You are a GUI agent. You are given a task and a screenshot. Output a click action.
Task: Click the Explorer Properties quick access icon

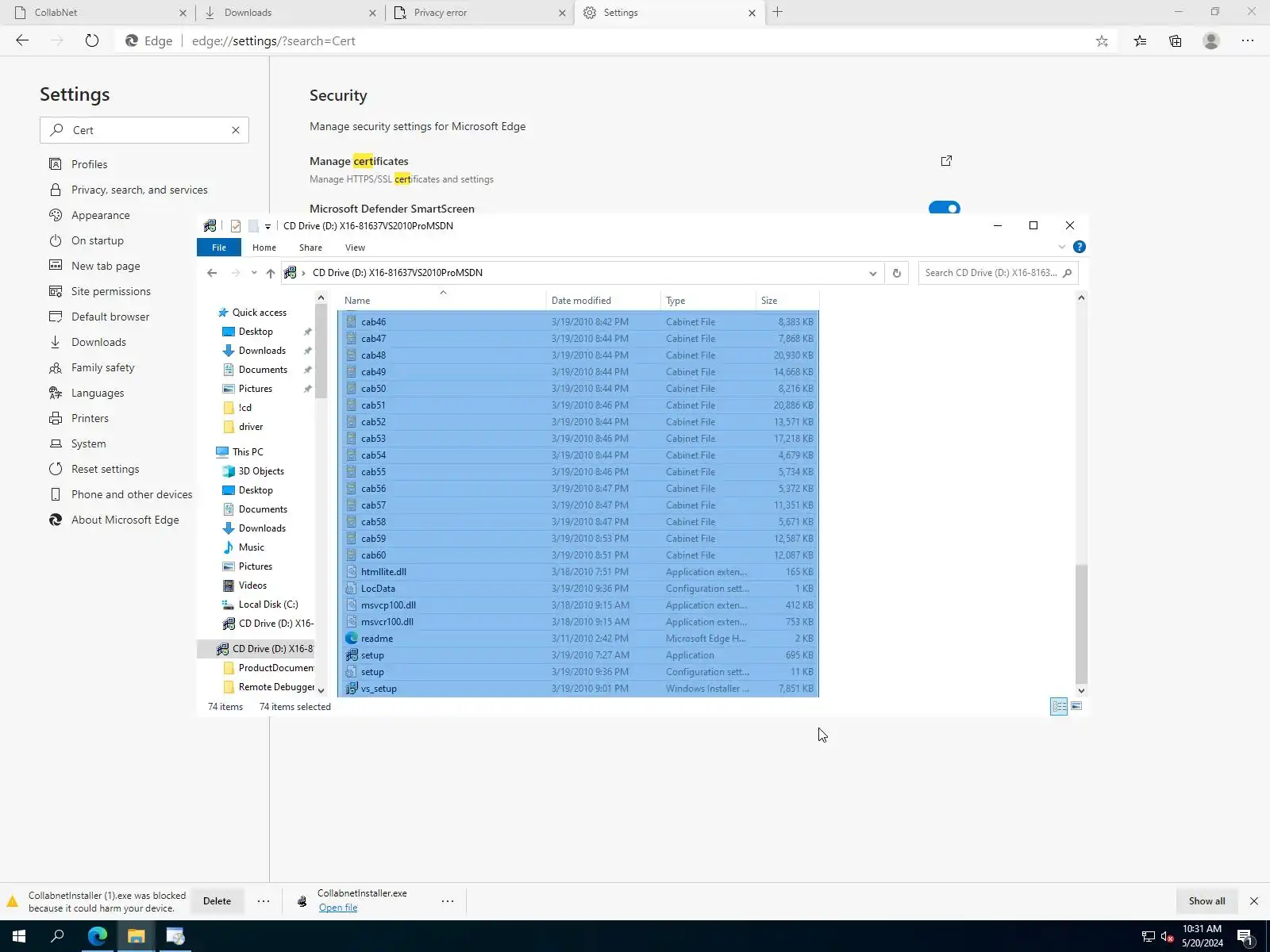[x=236, y=226]
